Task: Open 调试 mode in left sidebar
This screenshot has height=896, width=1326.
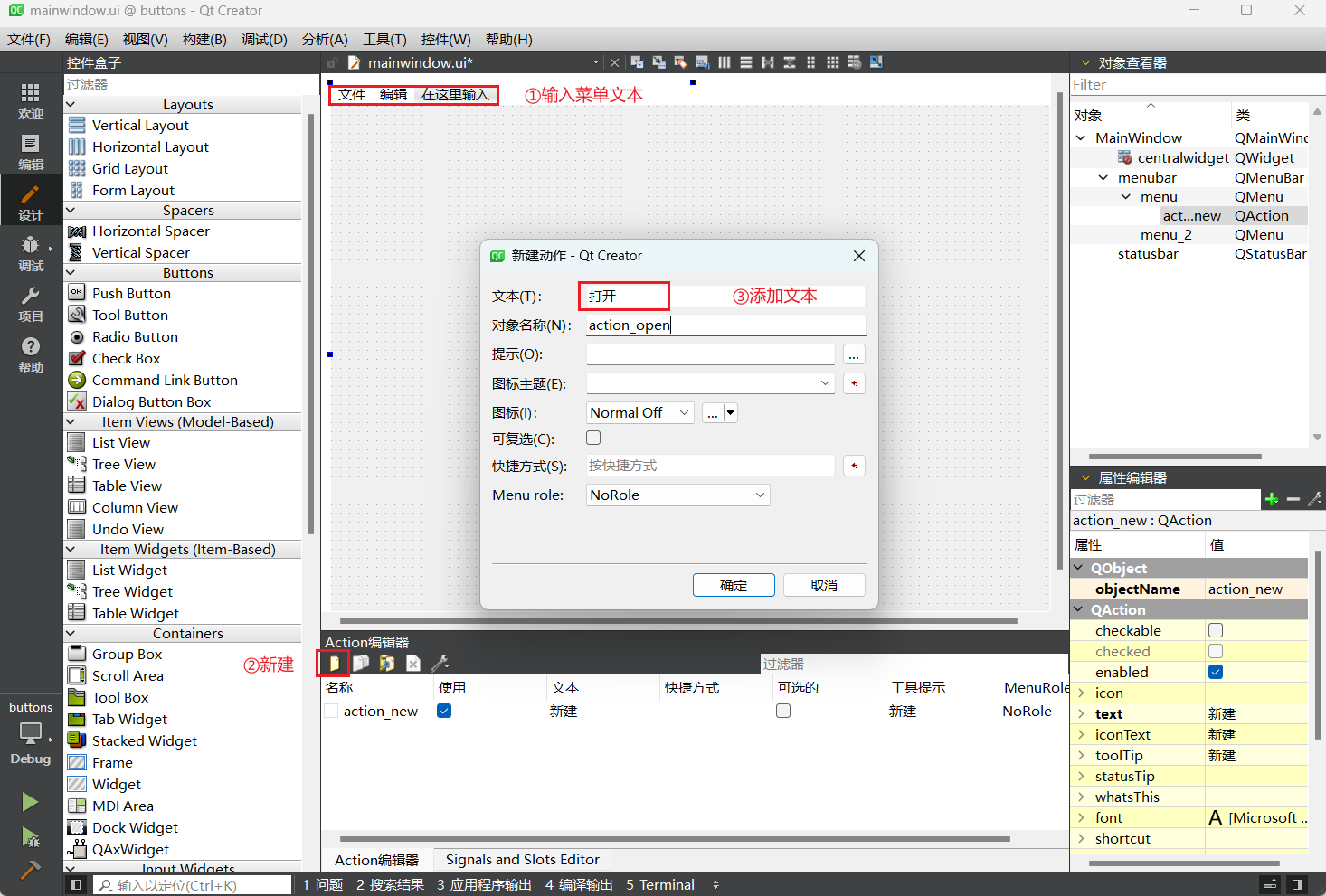Action: pyautogui.click(x=31, y=253)
